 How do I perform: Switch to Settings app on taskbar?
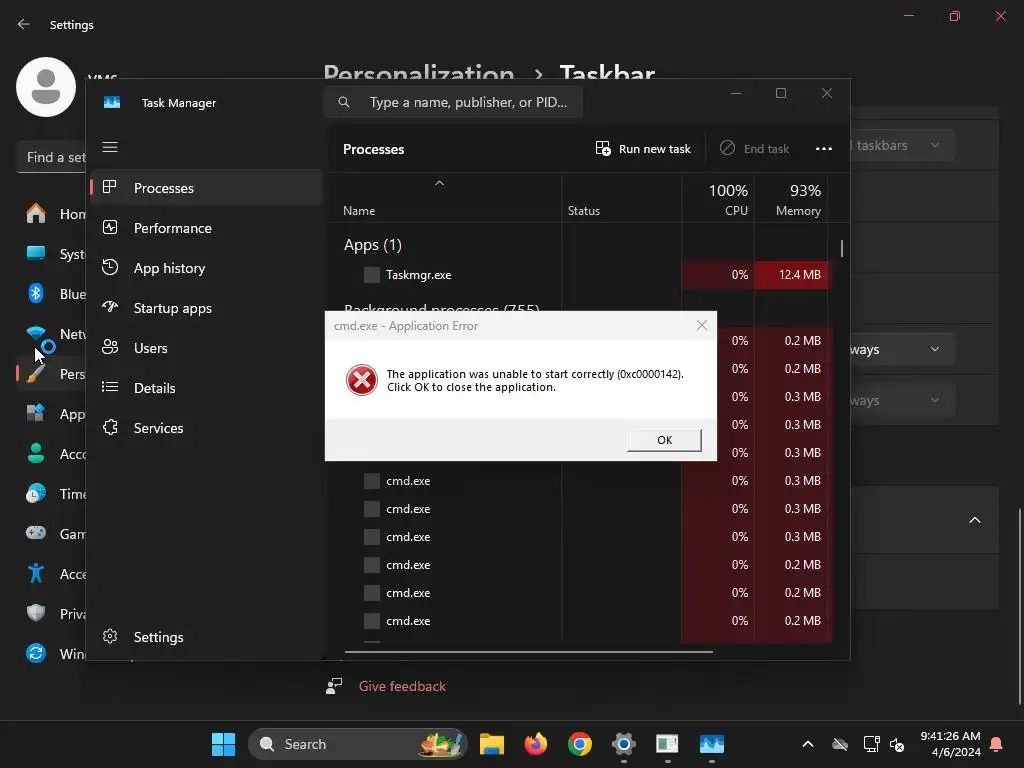(x=624, y=744)
